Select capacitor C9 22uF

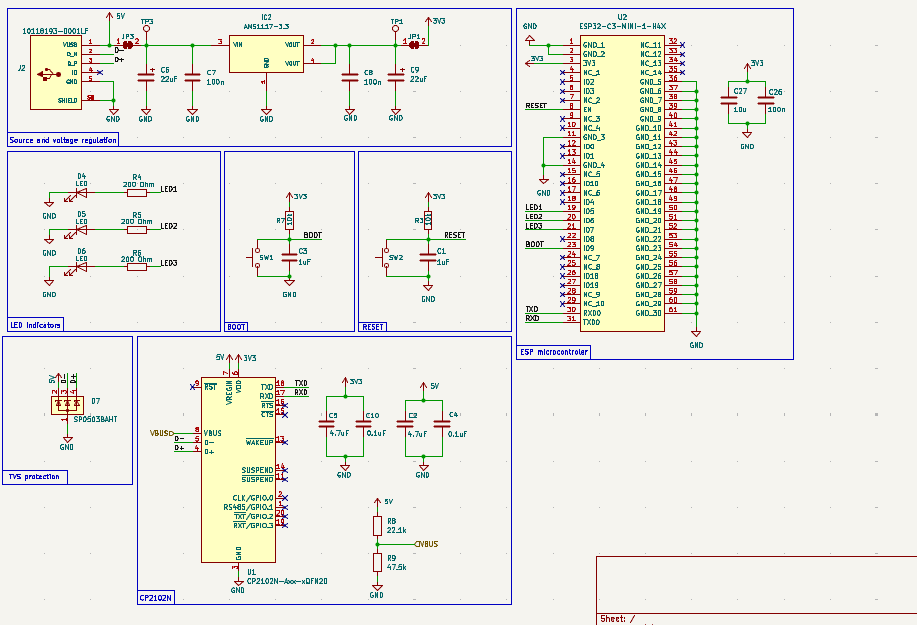click(x=396, y=76)
